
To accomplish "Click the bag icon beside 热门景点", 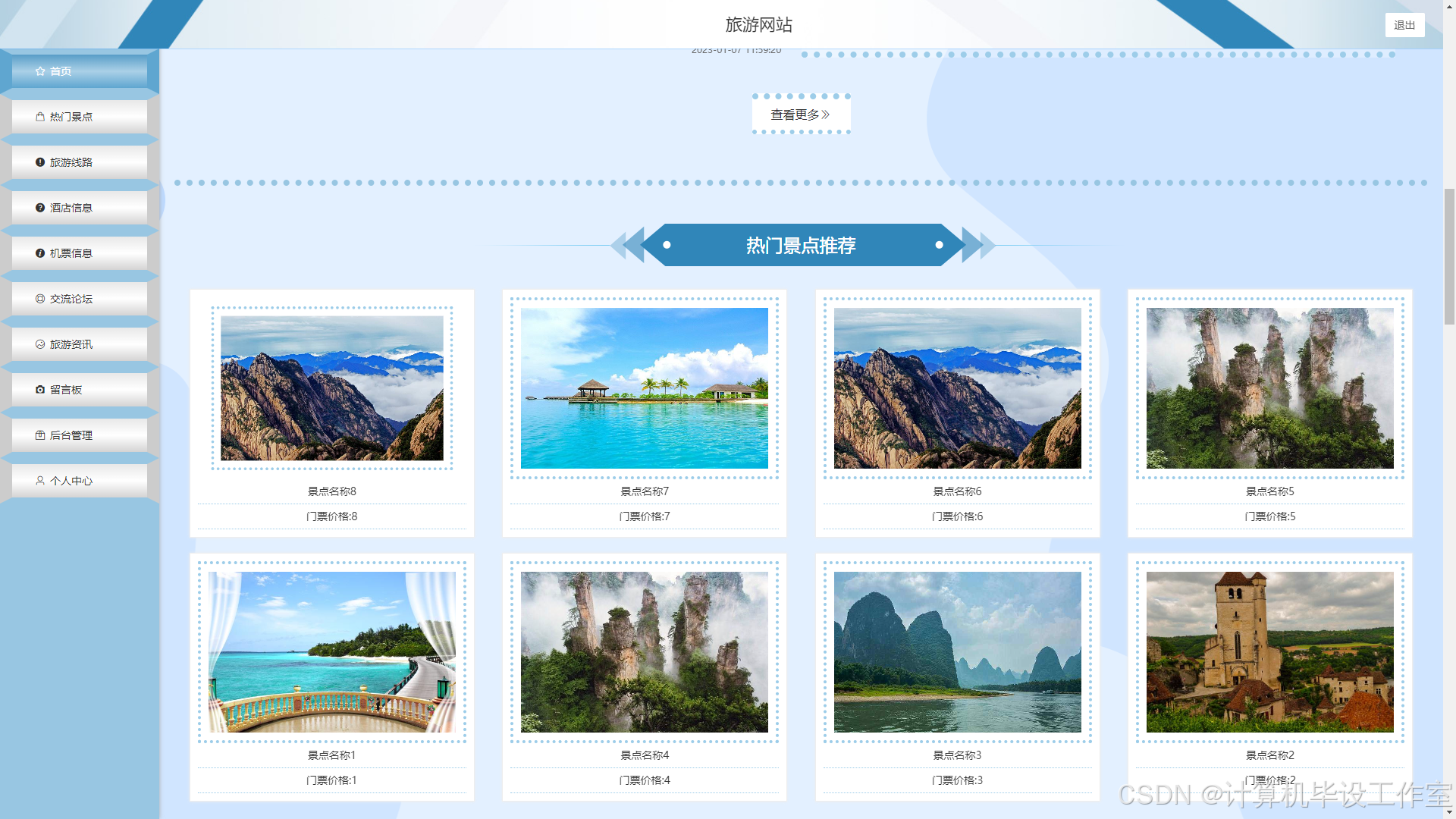I will (x=40, y=117).
